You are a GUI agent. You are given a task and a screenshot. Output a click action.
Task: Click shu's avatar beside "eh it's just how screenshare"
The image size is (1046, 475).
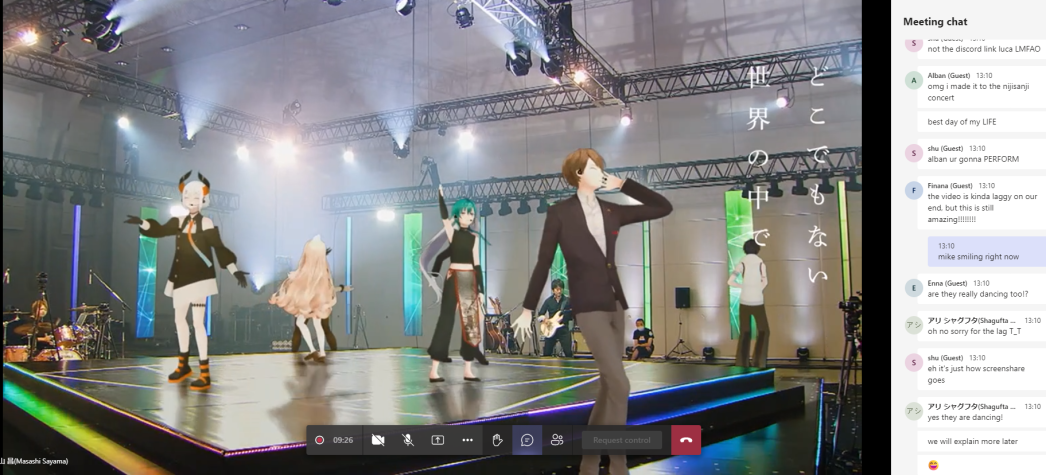(913, 362)
